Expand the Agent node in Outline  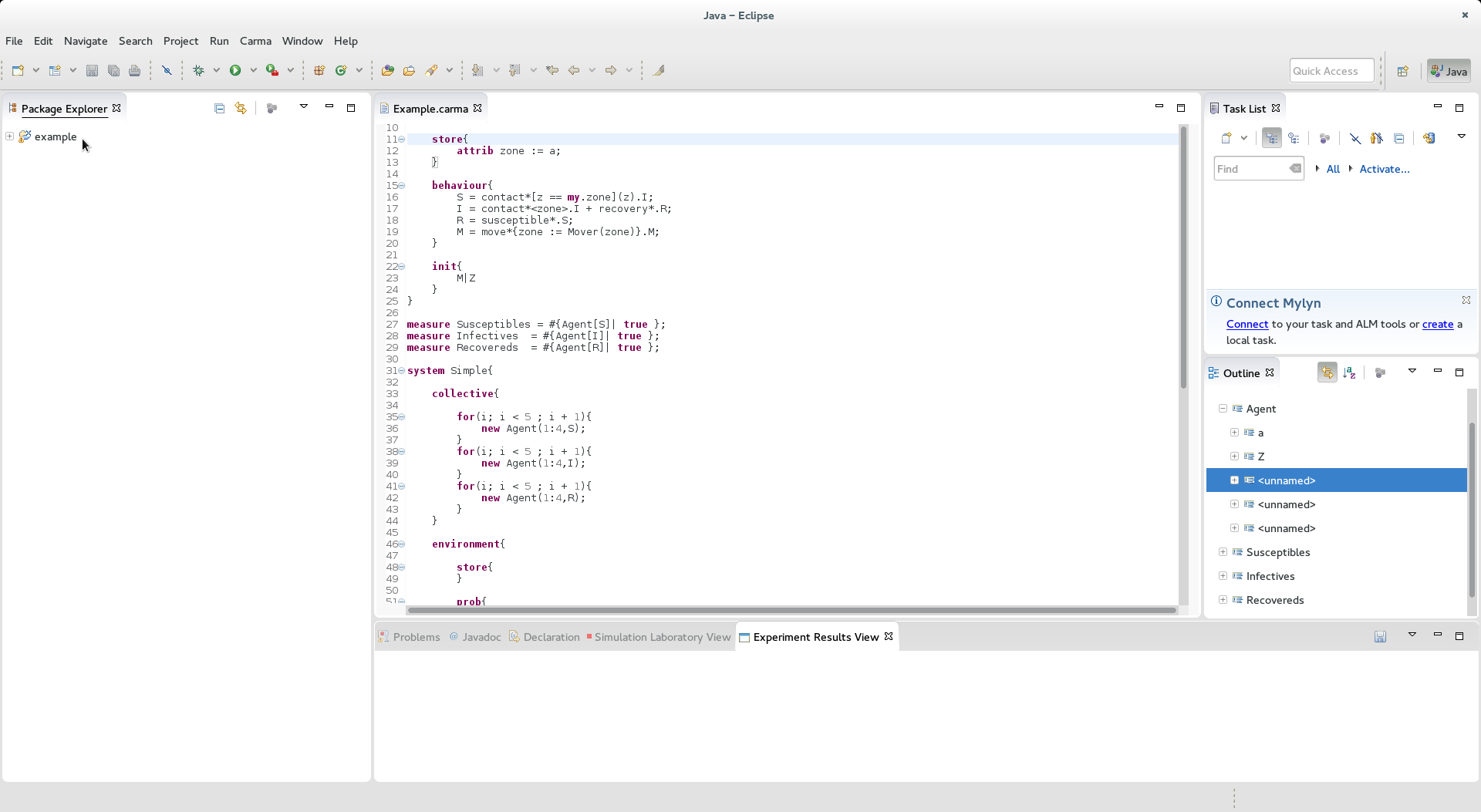(1223, 409)
